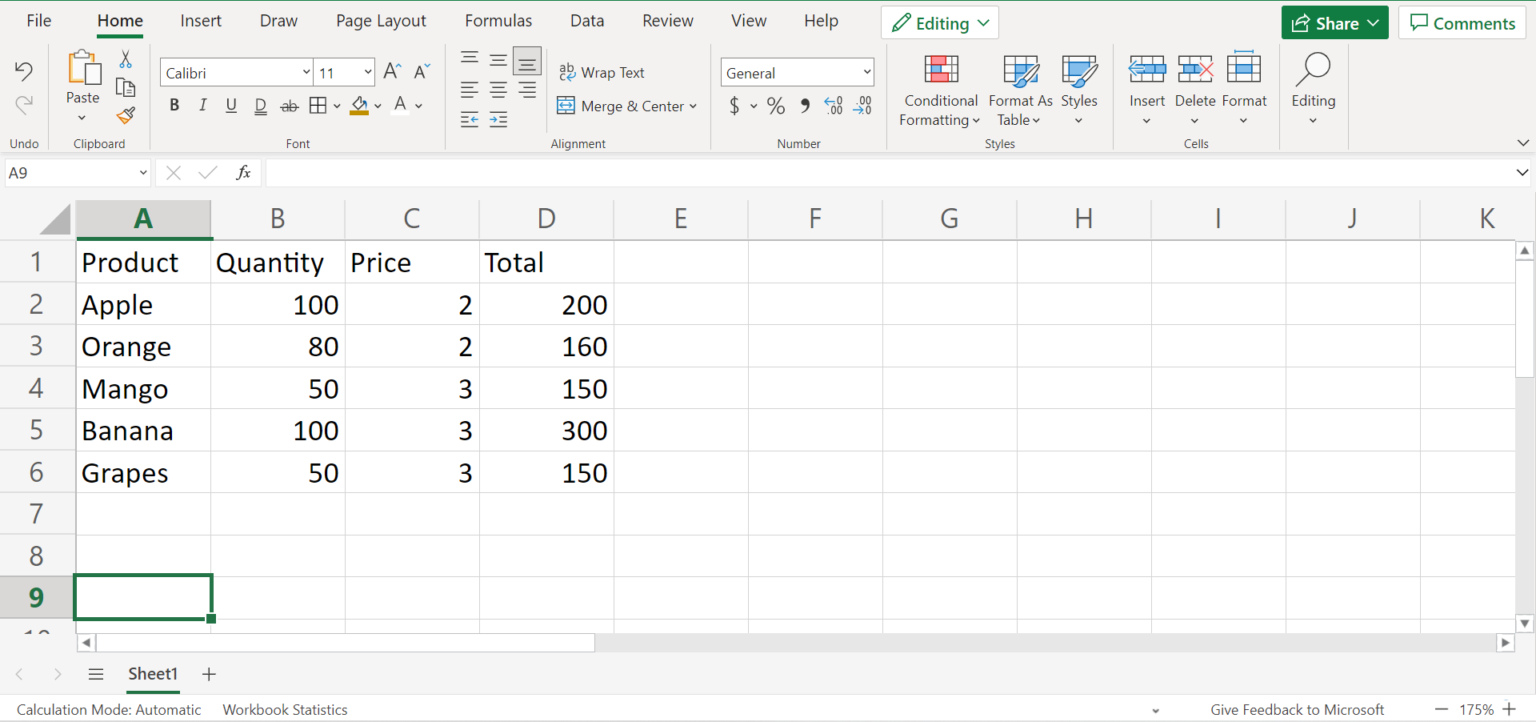Click the Cut scissors icon
Image resolution: width=1536 pixels, height=722 pixels.
(x=126, y=60)
